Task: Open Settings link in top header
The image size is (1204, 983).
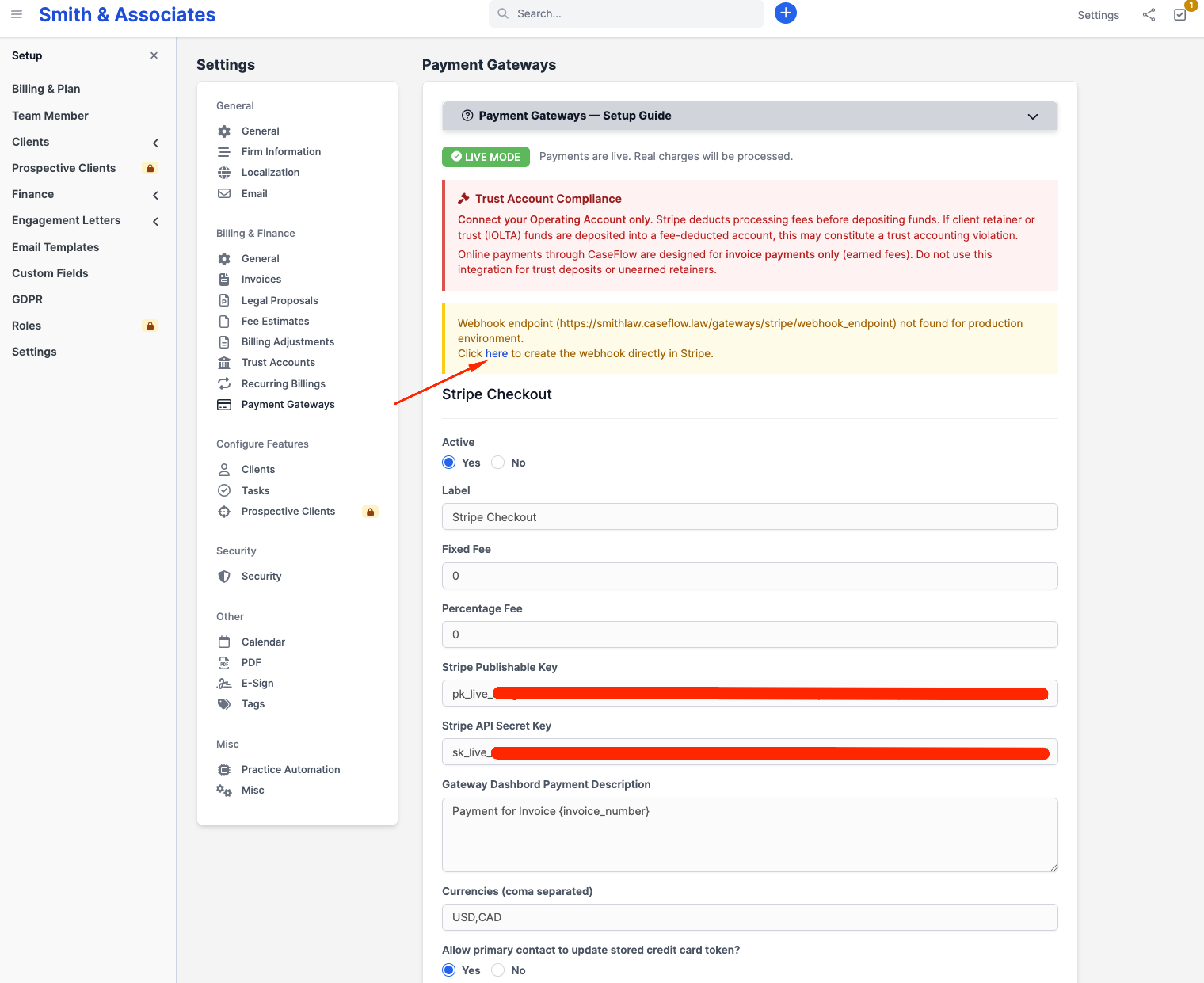Action: tap(1098, 15)
